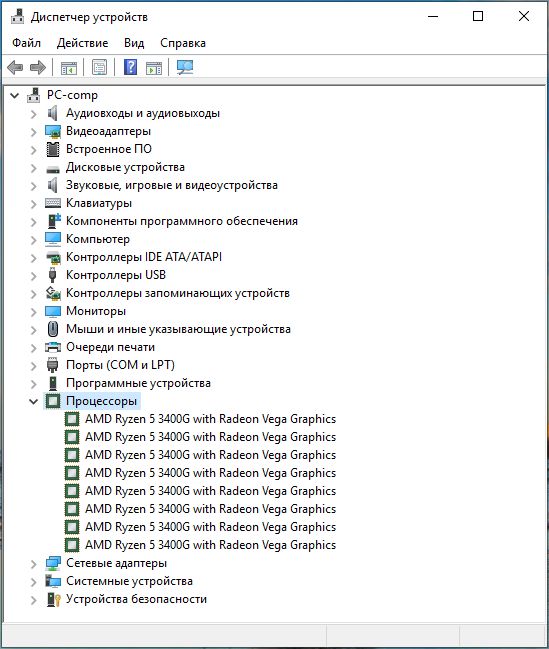Select the Встроенное ПО label

click(109, 149)
